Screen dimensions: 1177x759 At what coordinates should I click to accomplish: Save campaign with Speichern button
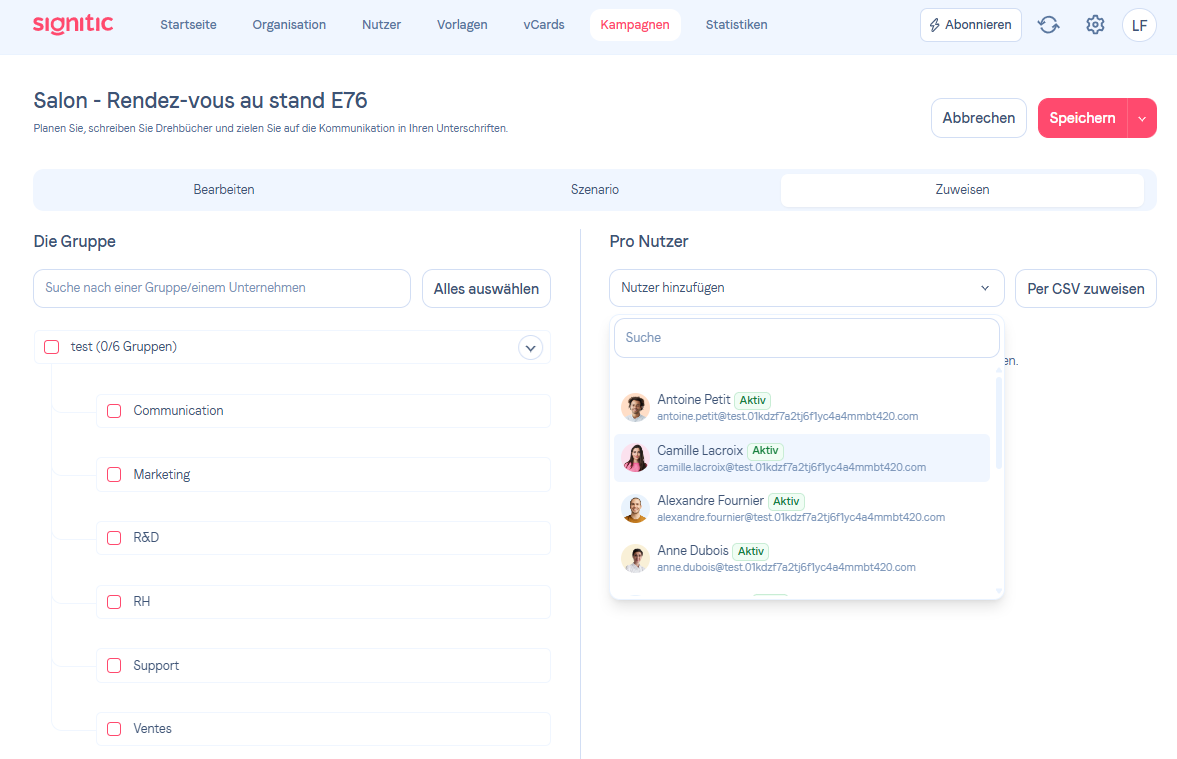(1082, 118)
